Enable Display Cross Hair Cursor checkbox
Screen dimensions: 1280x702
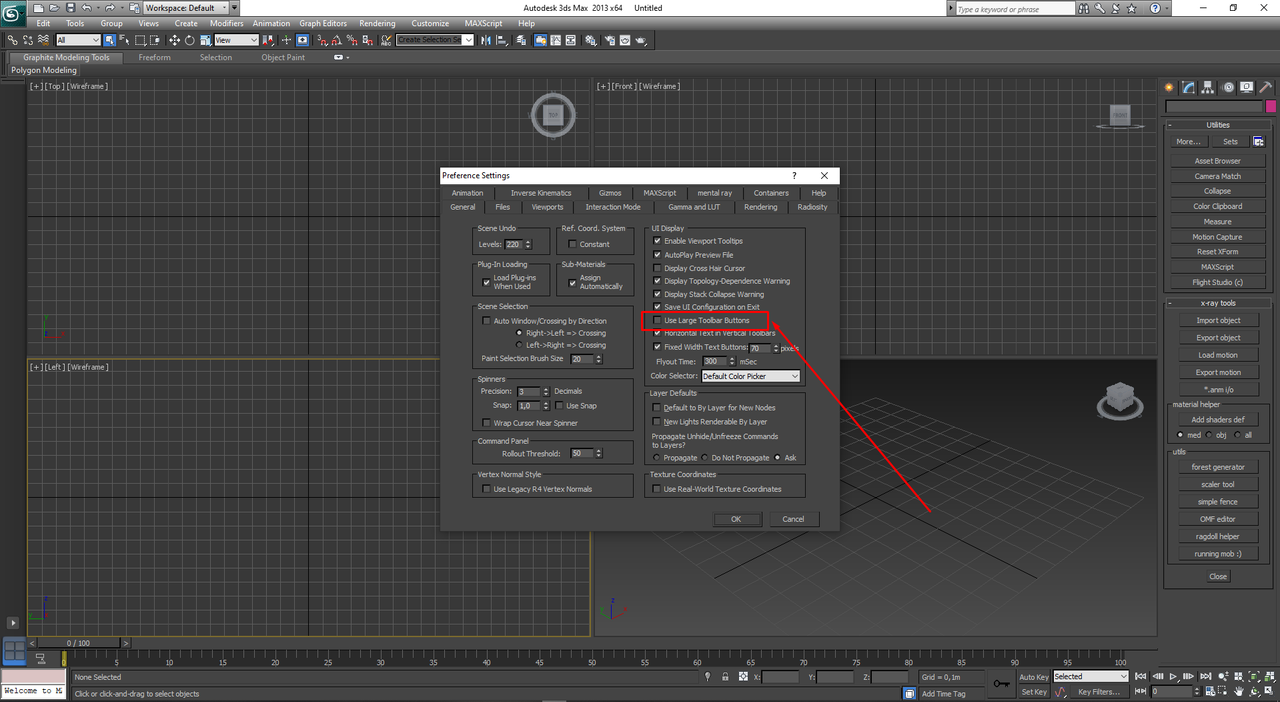[x=657, y=268]
